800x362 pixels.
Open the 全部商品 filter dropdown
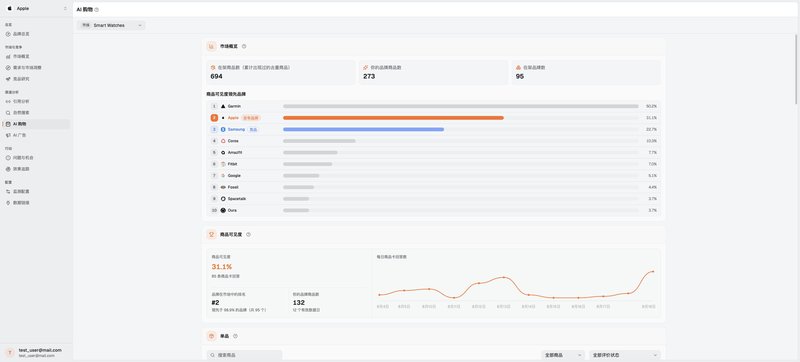point(563,355)
